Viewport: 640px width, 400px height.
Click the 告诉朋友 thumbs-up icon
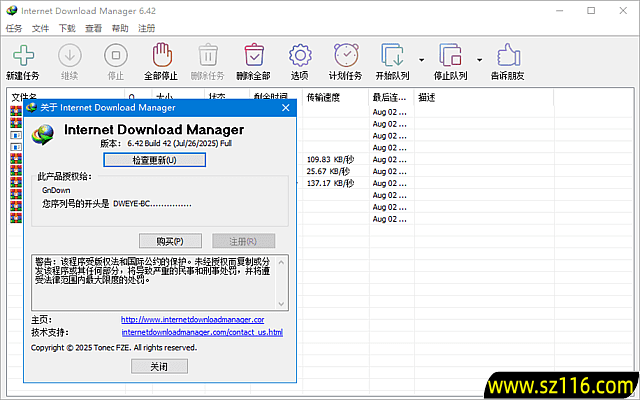(508, 55)
